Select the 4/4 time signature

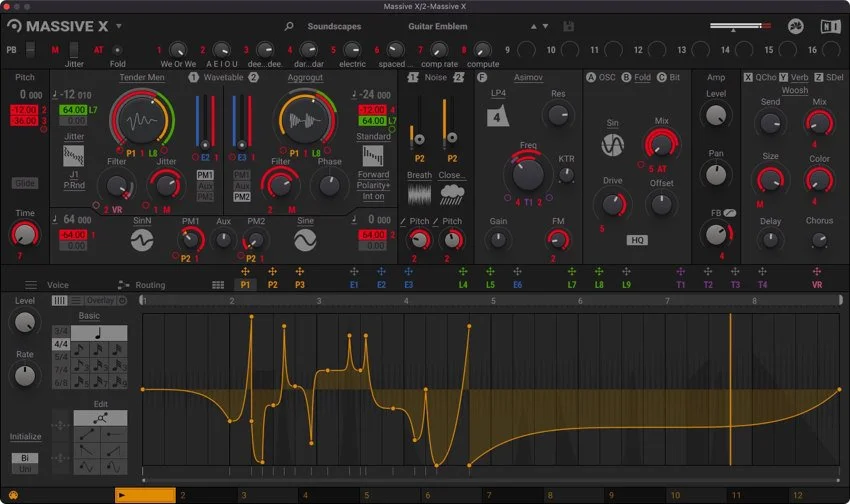tap(61, 344)
